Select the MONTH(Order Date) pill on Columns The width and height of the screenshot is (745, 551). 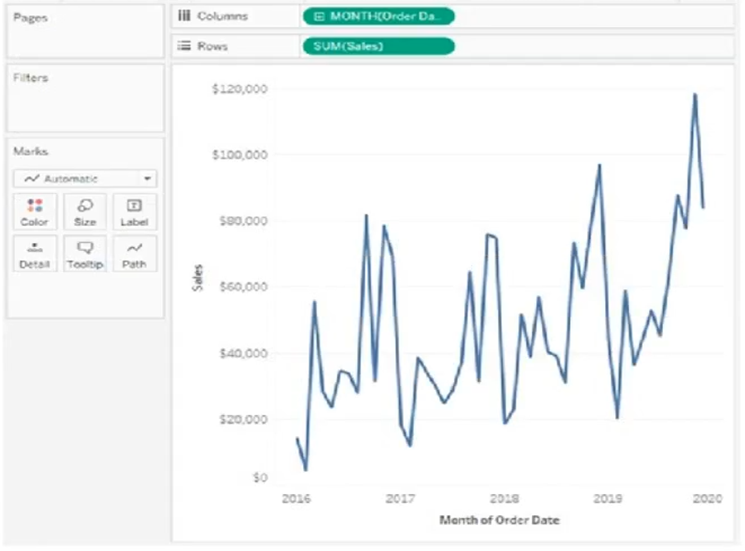378,17
